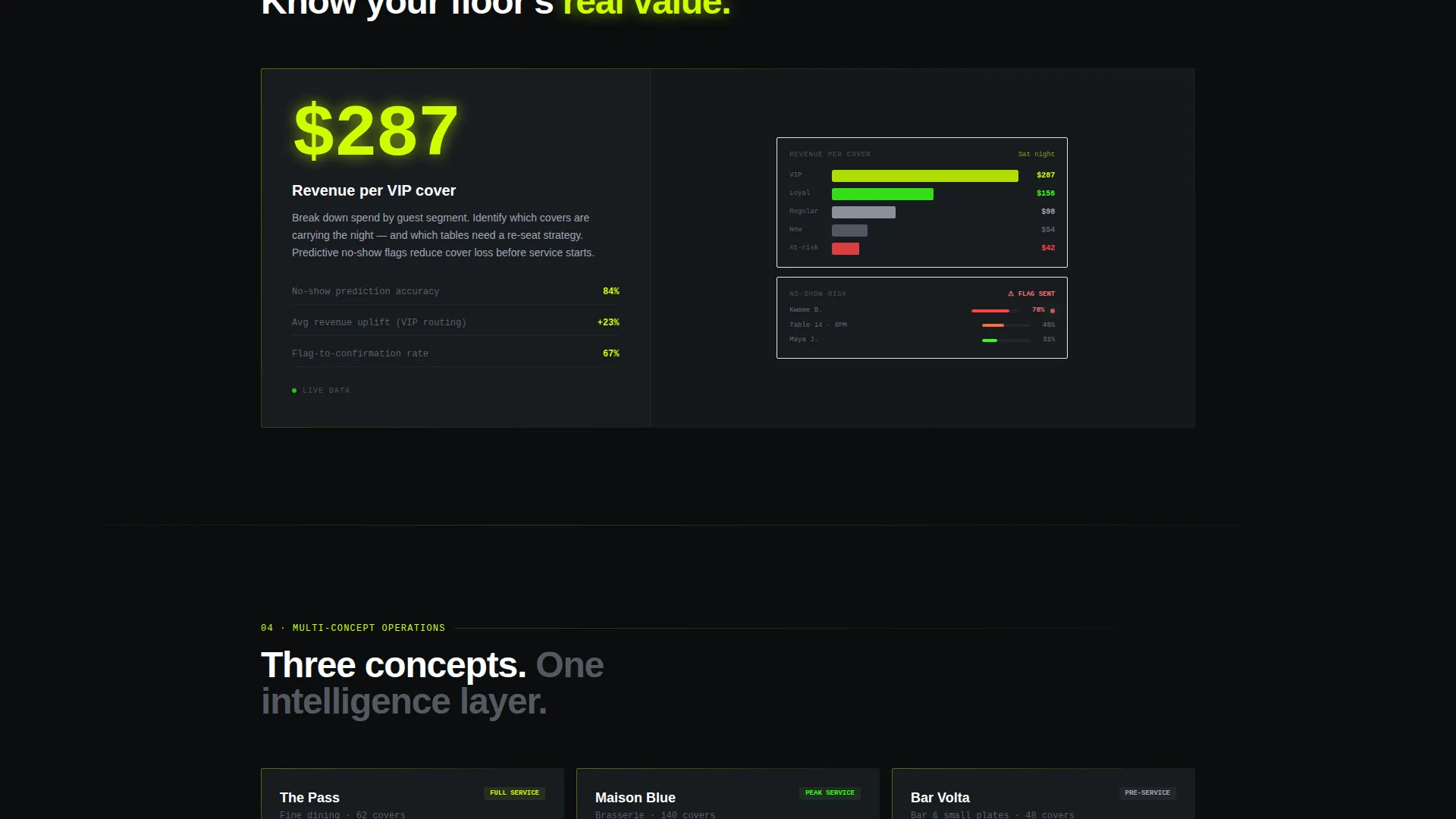Click the $287 headline figure
The height and width of the screenshot is (819, 1456).
[x=375, y=130]
